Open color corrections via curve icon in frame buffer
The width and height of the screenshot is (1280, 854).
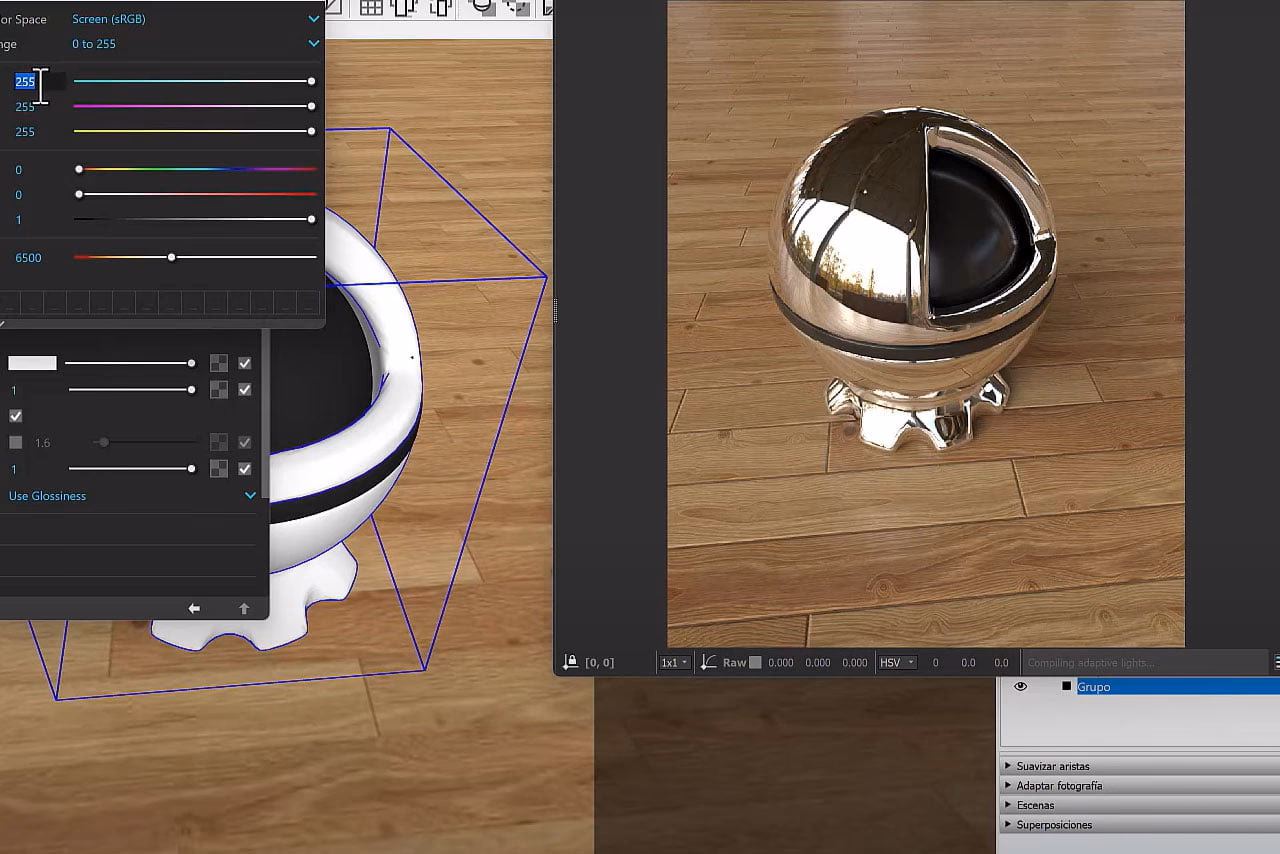point(708,662)
